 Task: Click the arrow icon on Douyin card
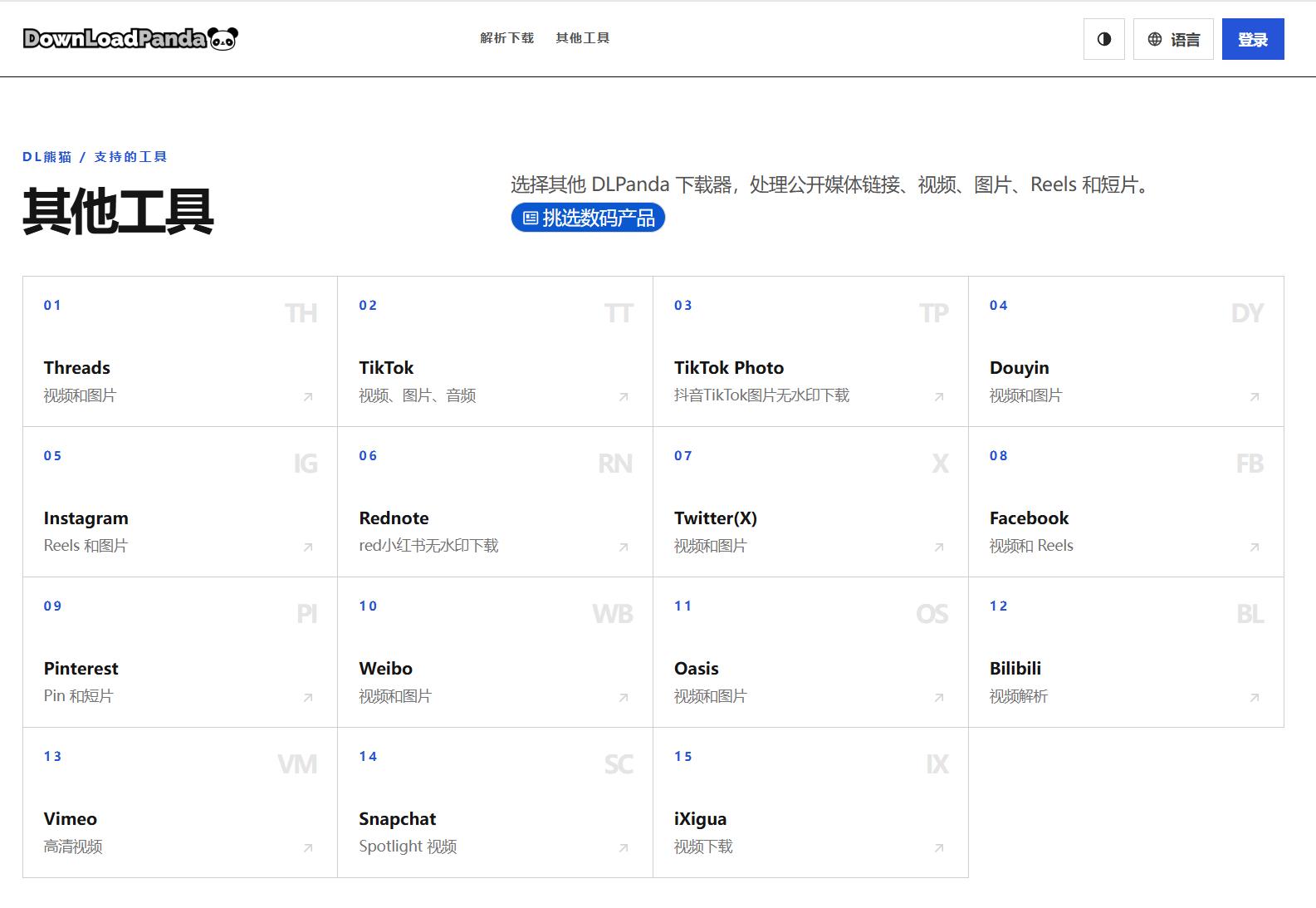(x=1255, y=397)
